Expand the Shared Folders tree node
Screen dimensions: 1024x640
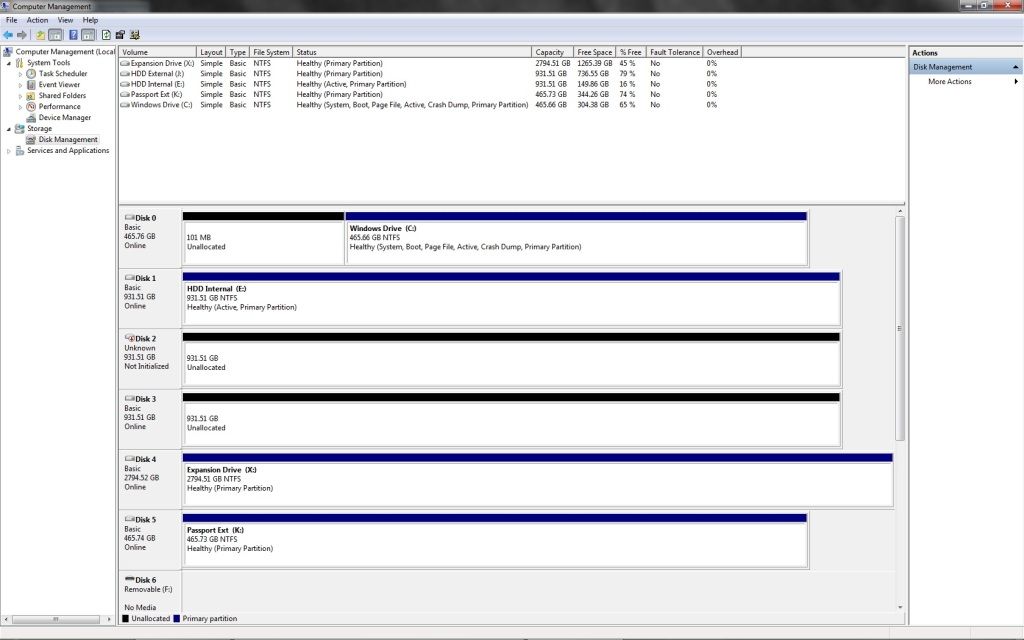(20, 96)
